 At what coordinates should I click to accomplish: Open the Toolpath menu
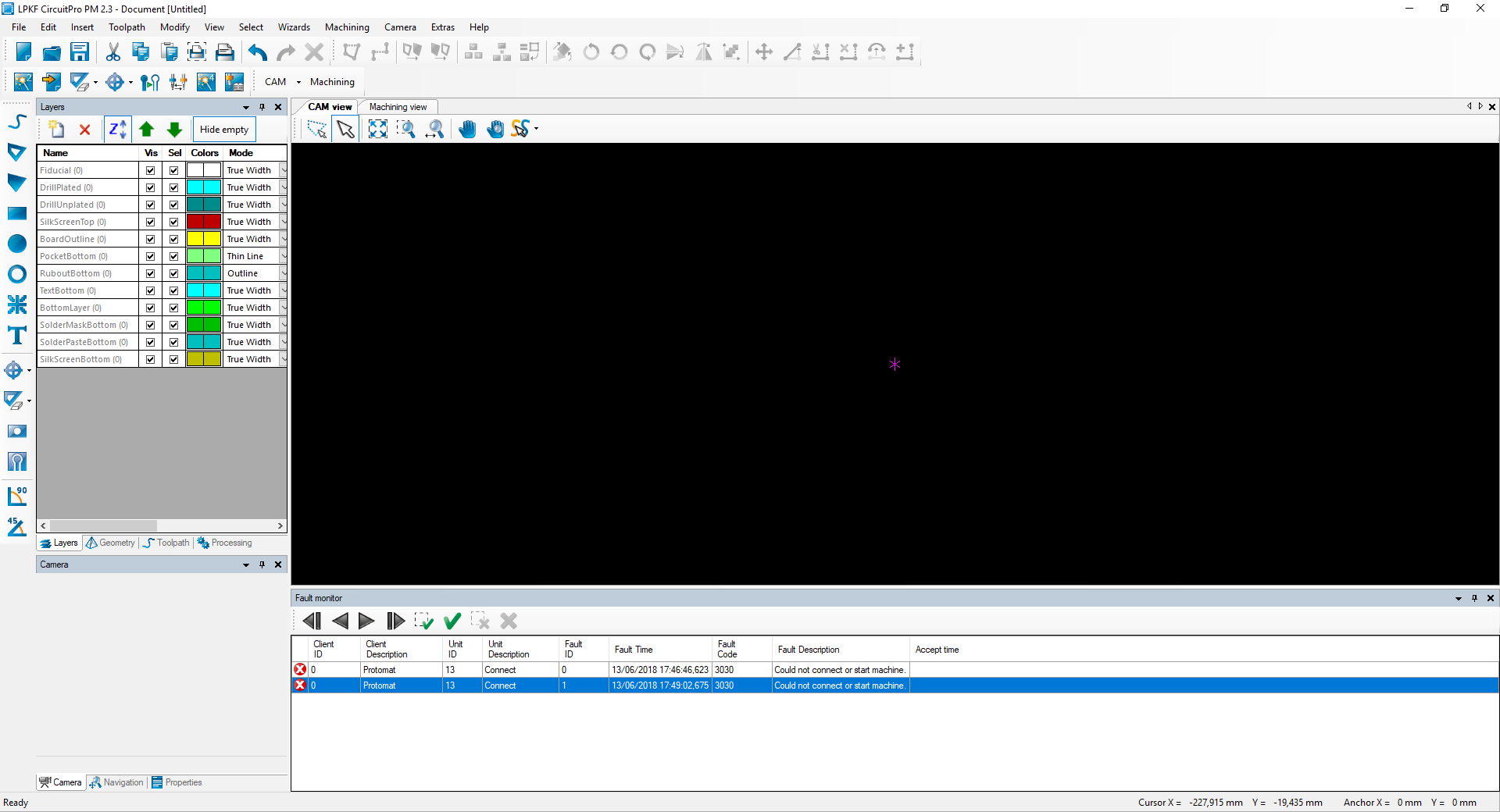[x=127, y=27]
